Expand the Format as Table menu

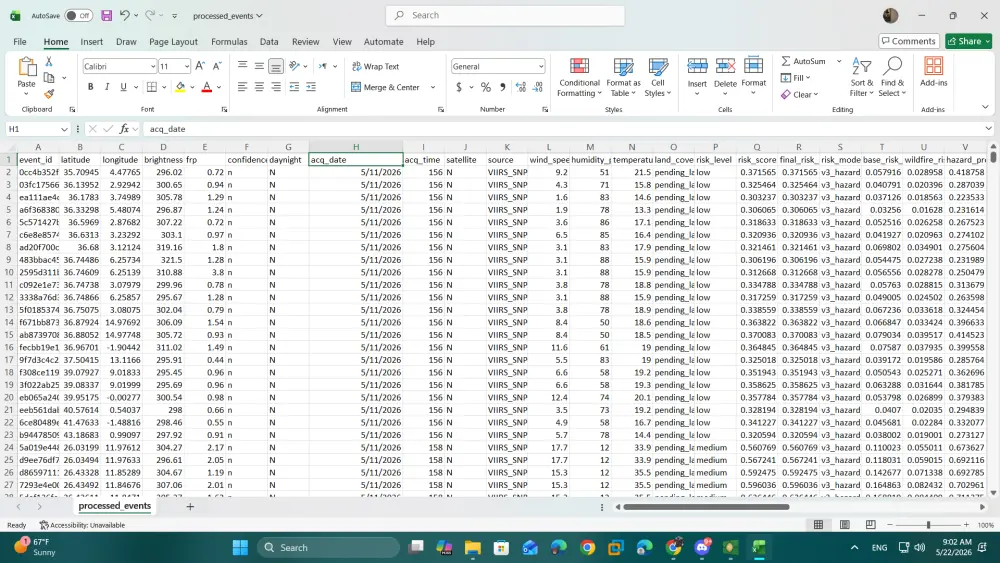tap(623, 77)
